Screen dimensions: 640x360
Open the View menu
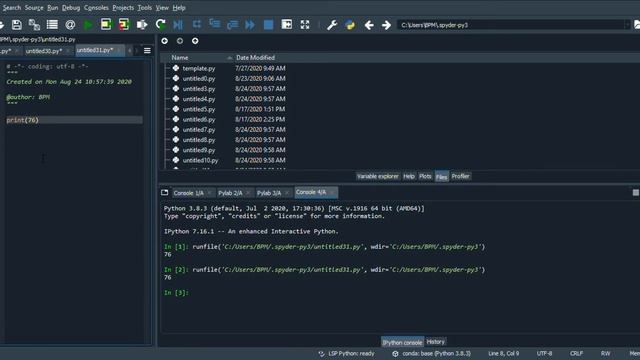pyautogui.click(x=162, y=8)
